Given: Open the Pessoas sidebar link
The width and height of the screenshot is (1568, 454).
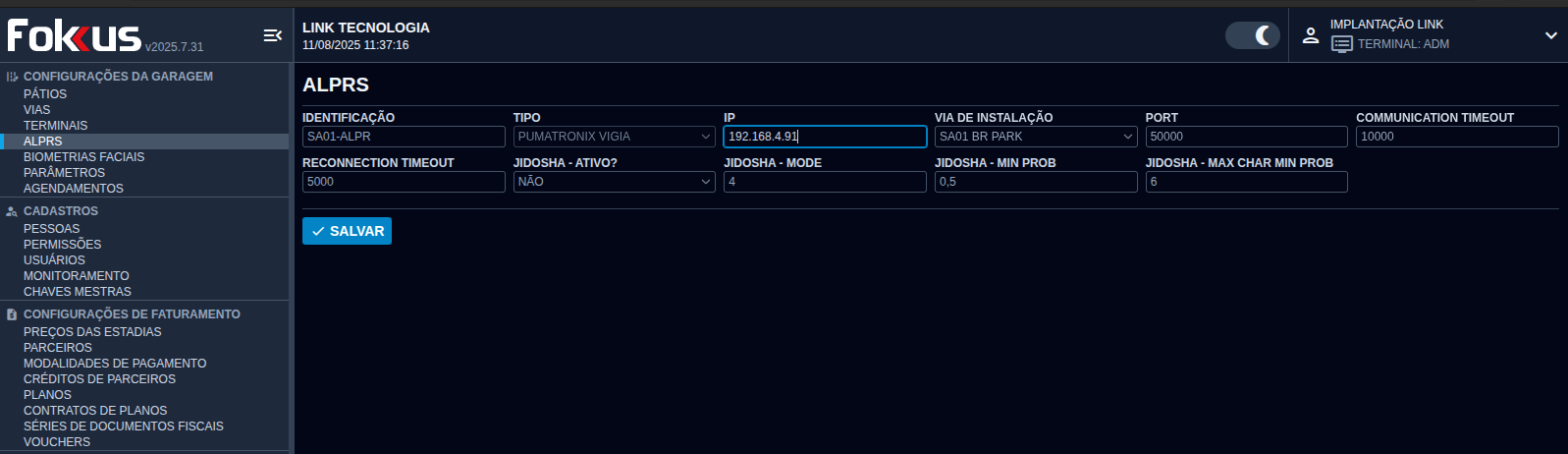Looking at the screenshot, I should pos(51,229).
